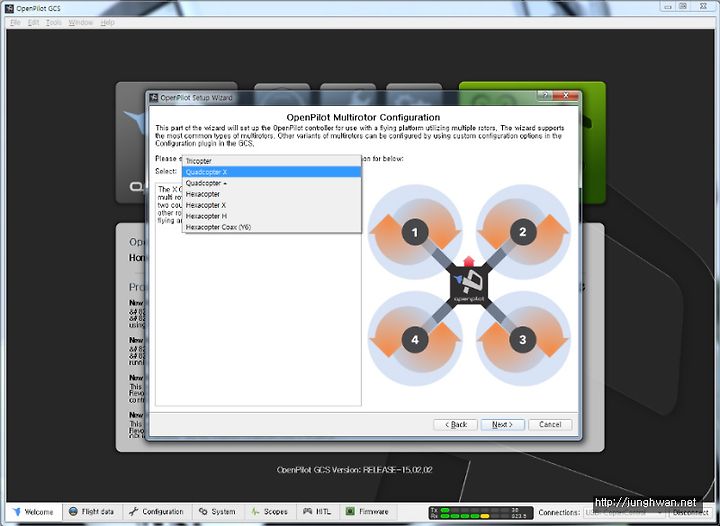Choose Quadcopter X option
This screenshot has width=720, height=526.
coord(272,172)
